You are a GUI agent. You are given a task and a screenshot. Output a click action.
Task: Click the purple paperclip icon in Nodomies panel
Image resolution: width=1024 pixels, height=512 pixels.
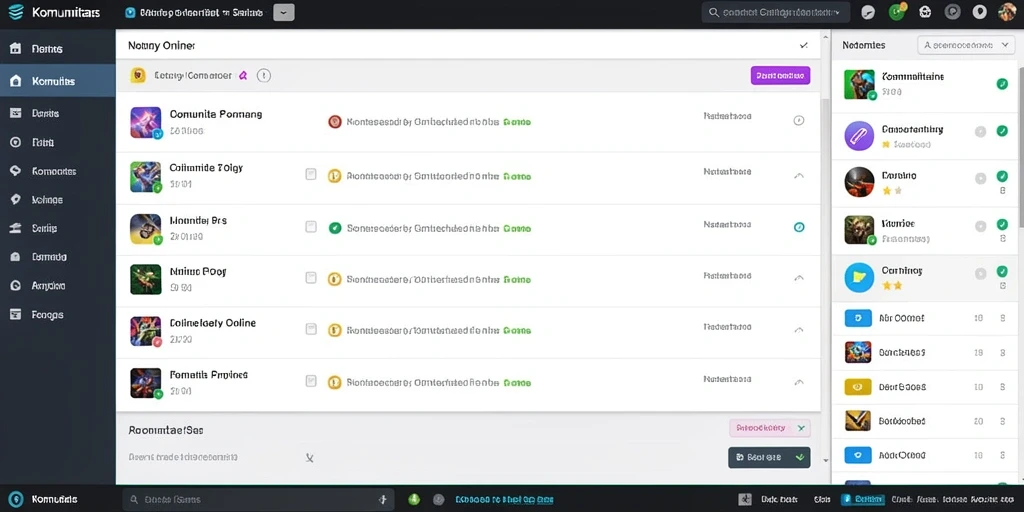pos(859,136)
